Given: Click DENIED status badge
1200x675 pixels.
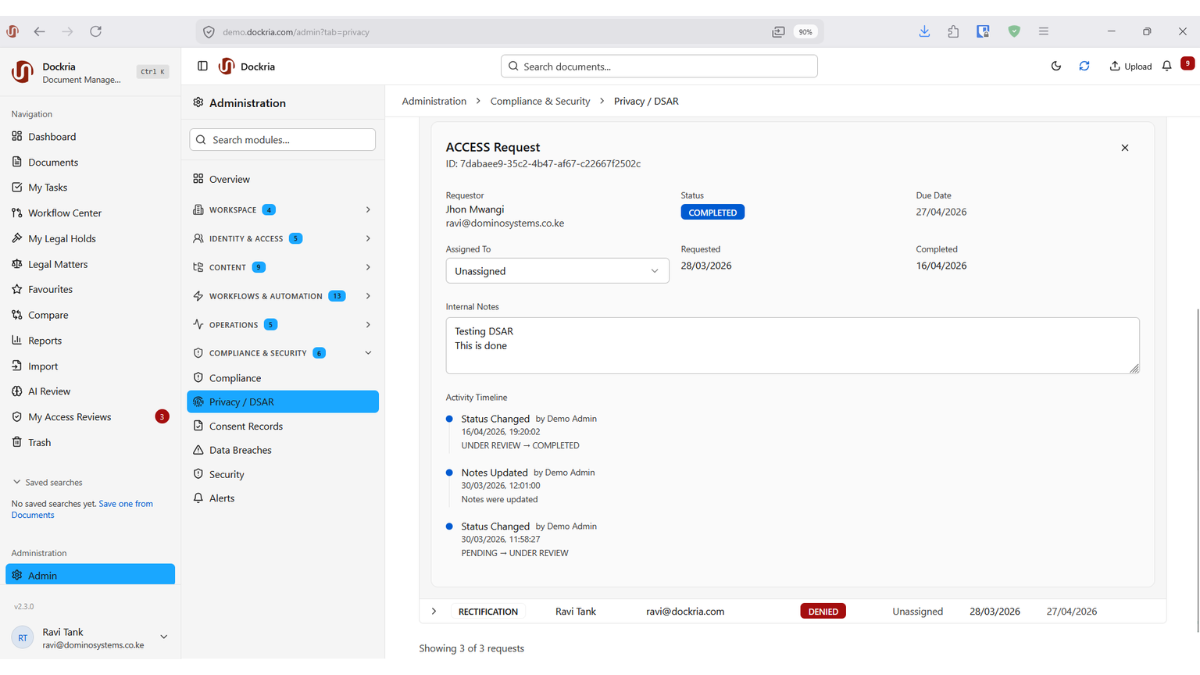Looking at the screenshot, I should pos(823,611).
